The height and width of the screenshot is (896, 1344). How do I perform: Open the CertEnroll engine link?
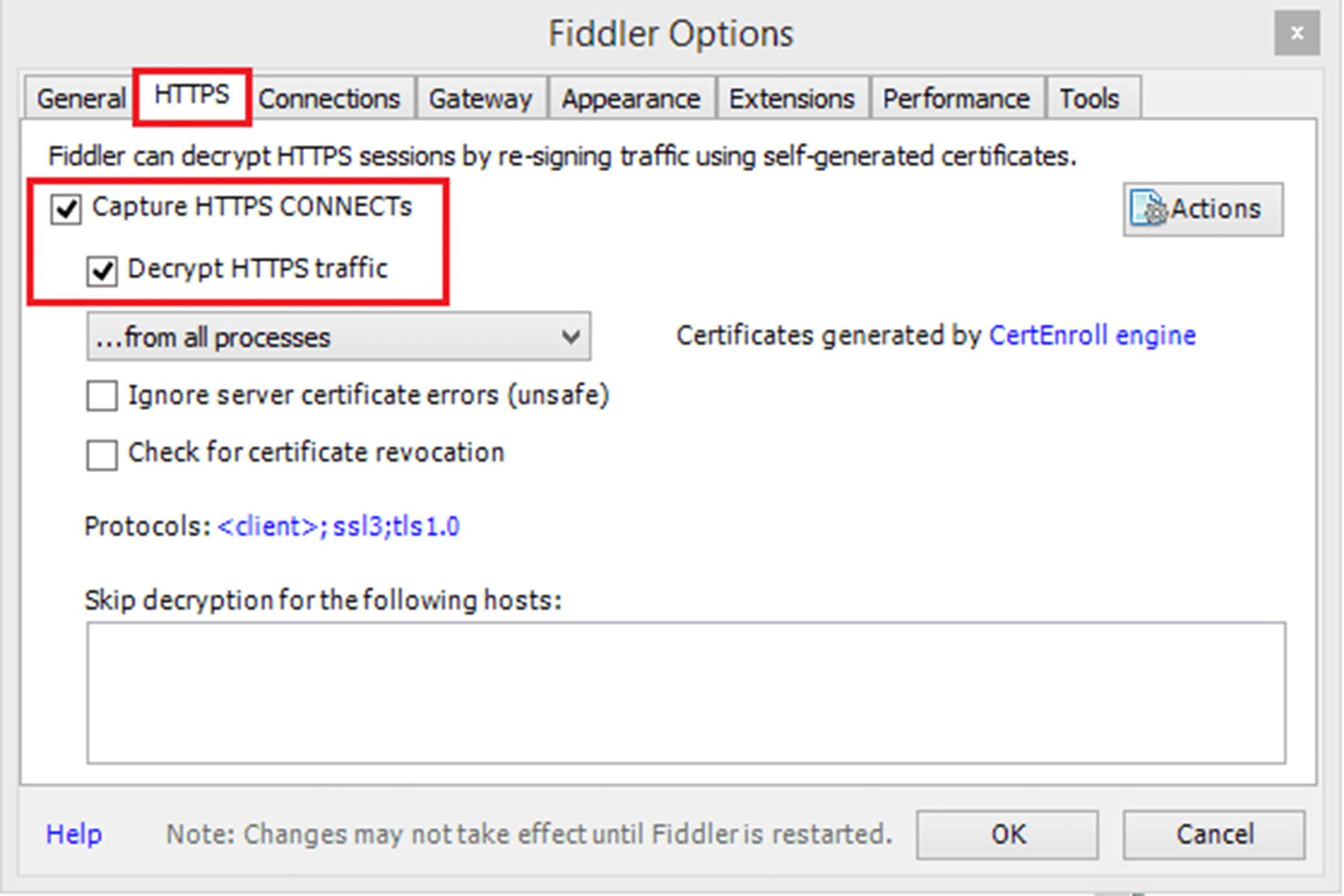(1092, 335)
